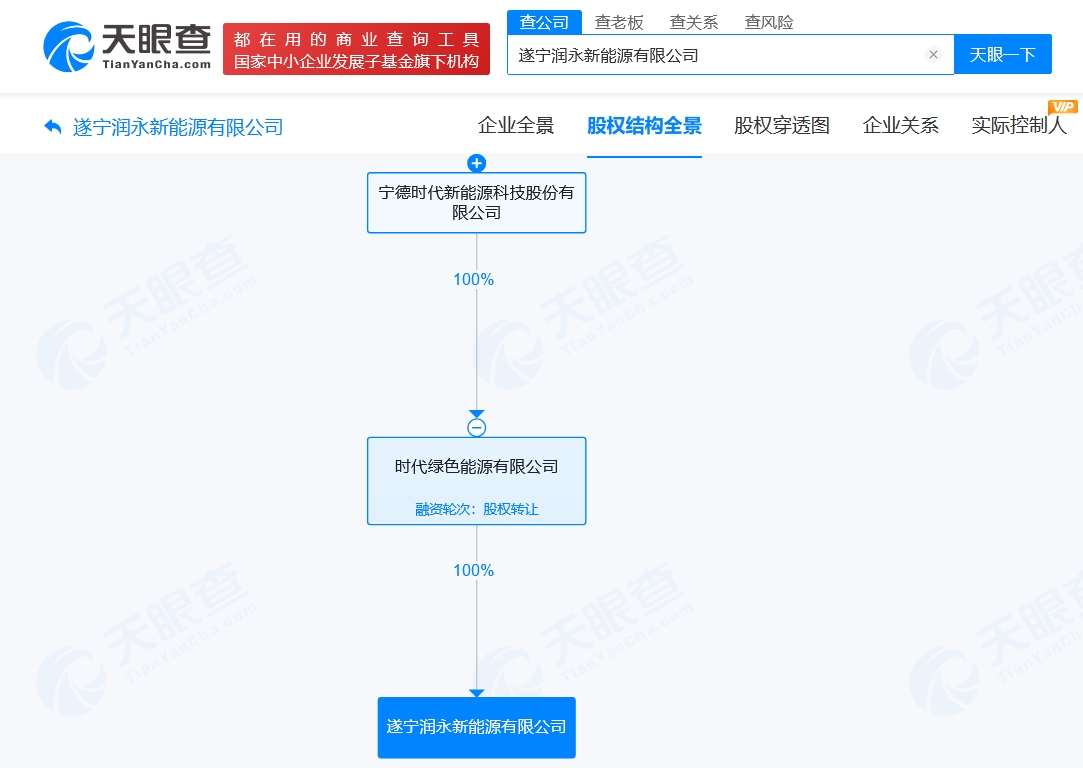Image resolution: width=1083 pixels, height=768 pixels.
Task: Switch to 查关系 search tab
Action: click(x=694, y=22)
